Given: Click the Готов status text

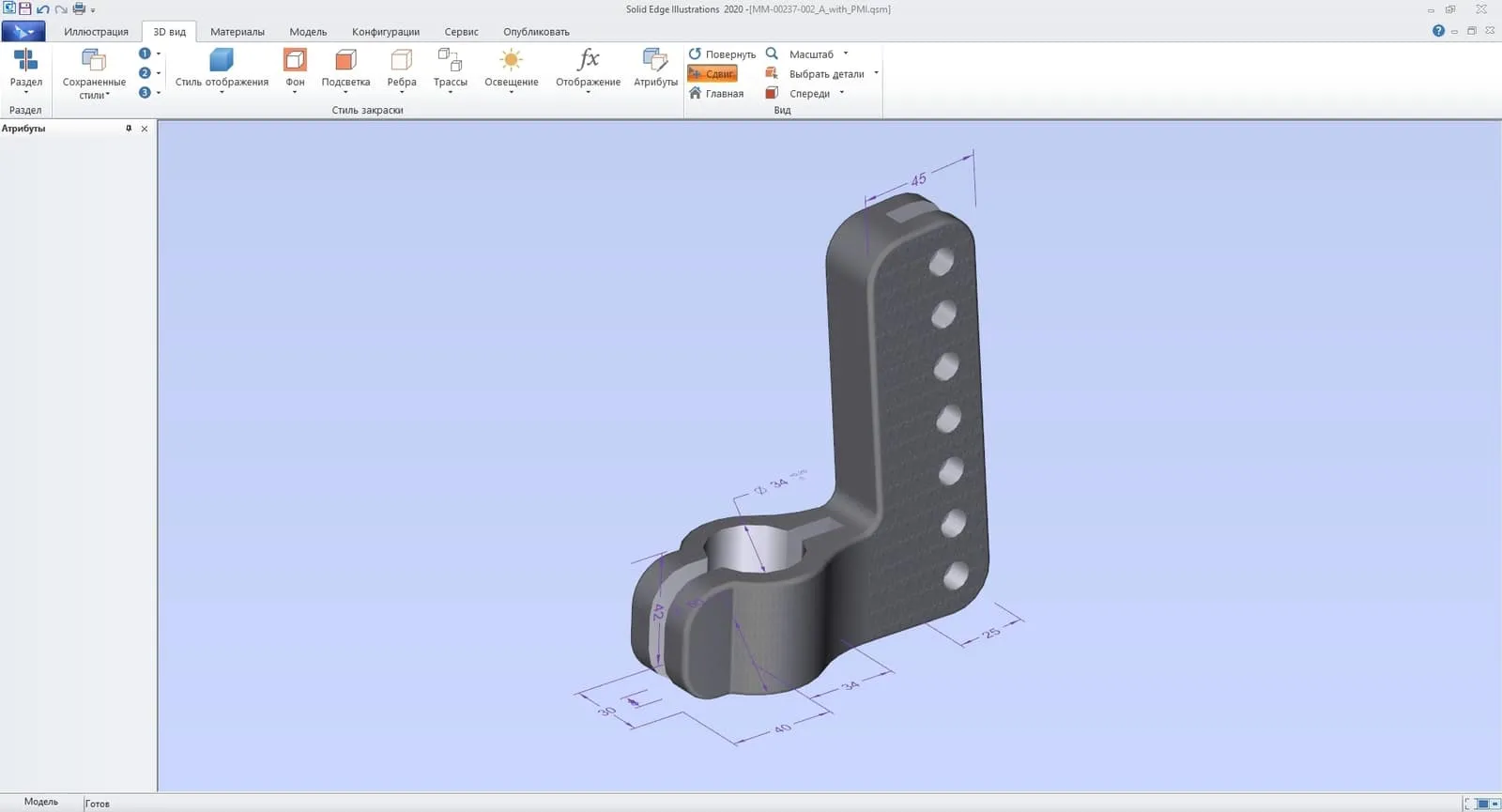Looking at the screenshot, I should 98,804.
